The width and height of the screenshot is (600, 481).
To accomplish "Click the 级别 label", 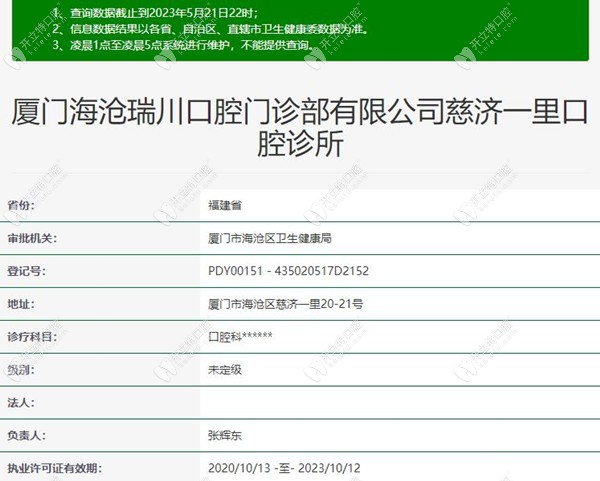I will click(x=21, y=370).
